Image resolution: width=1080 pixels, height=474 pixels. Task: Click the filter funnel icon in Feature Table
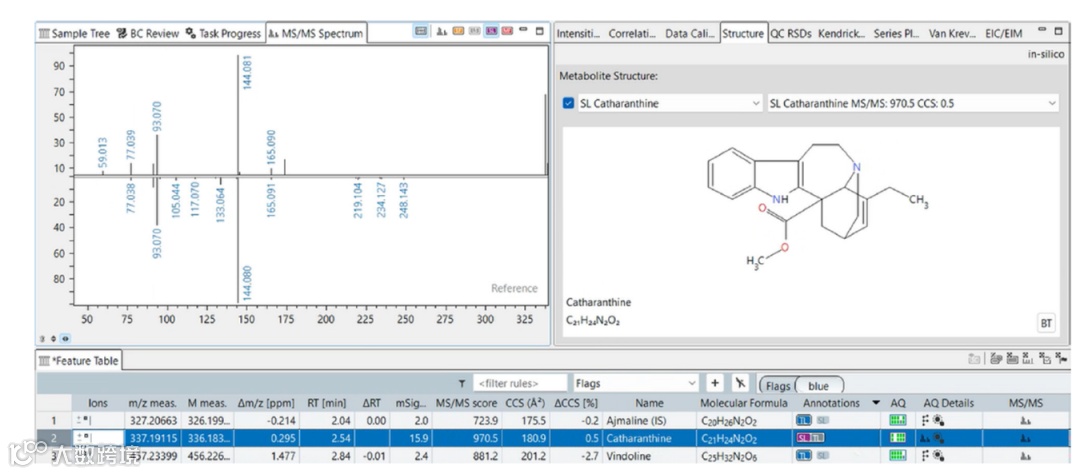point(462,383)
